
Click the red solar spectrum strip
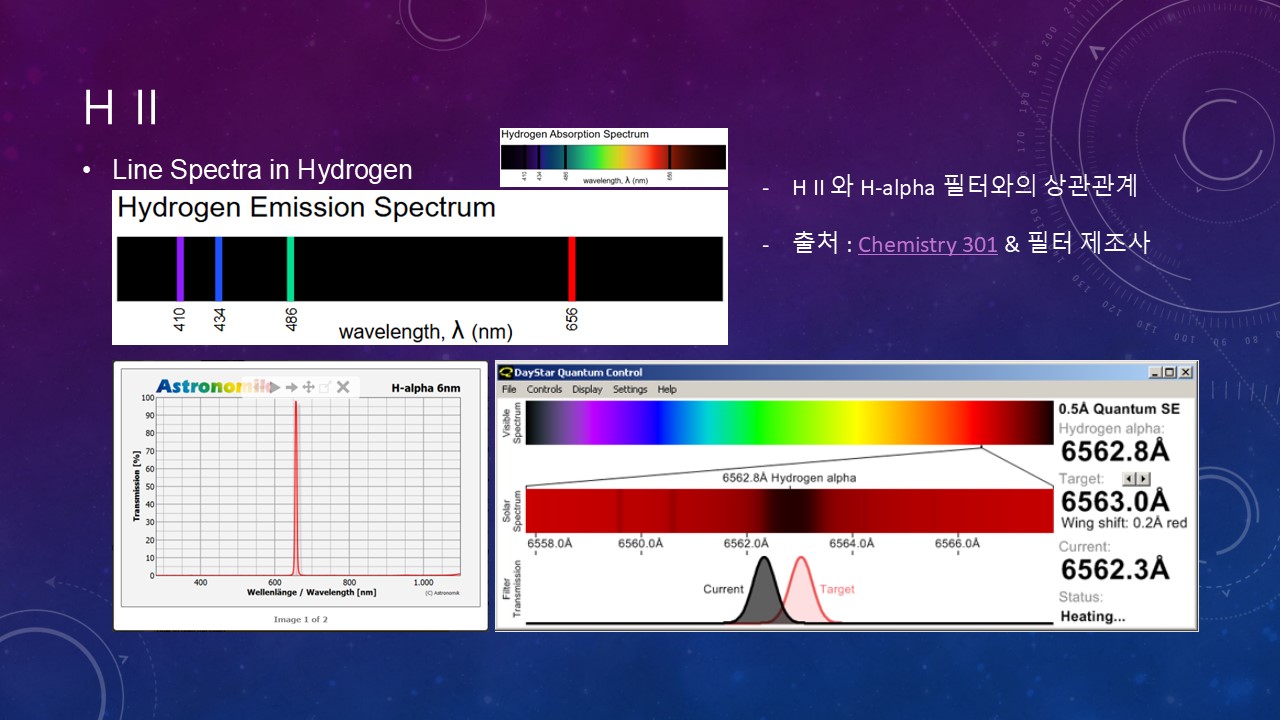(x=788, y=510)
